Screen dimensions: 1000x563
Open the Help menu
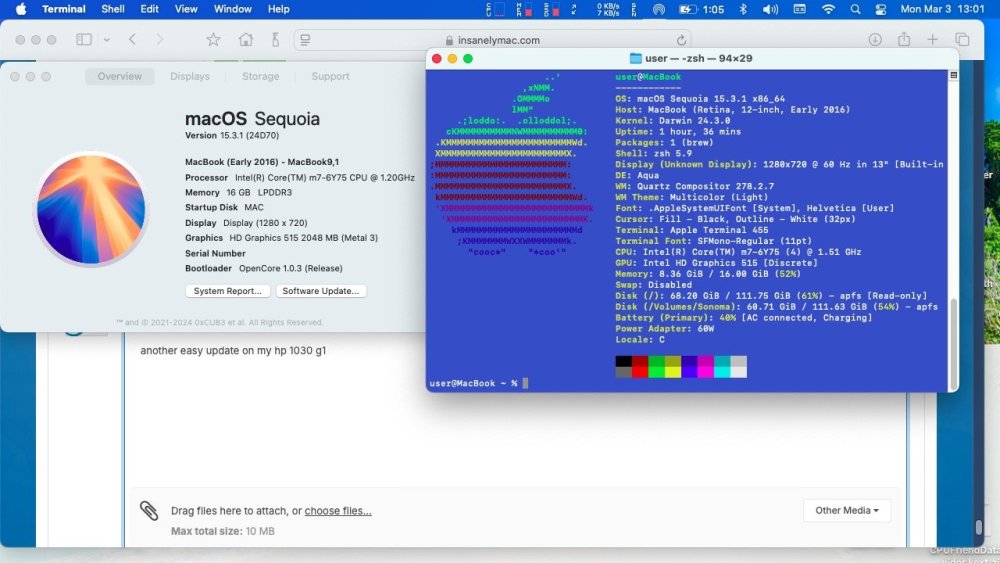(278, 9)
